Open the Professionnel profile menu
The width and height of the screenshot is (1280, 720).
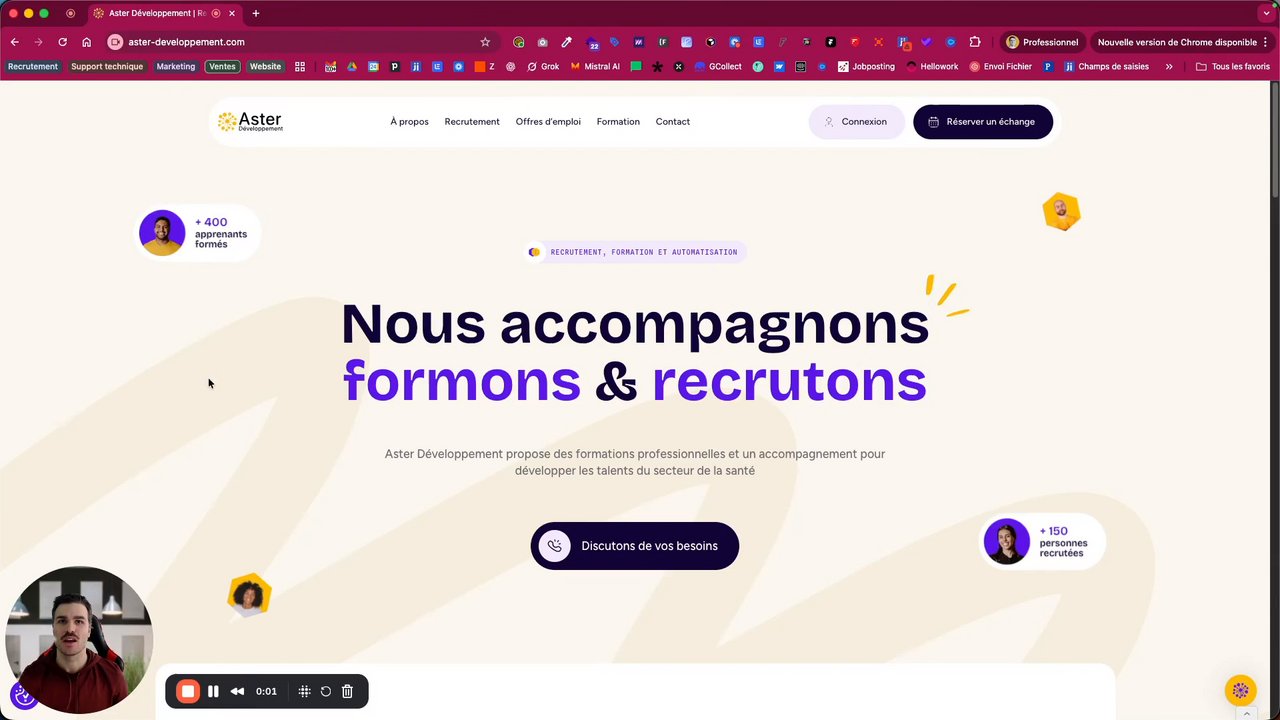point(1042,42)
